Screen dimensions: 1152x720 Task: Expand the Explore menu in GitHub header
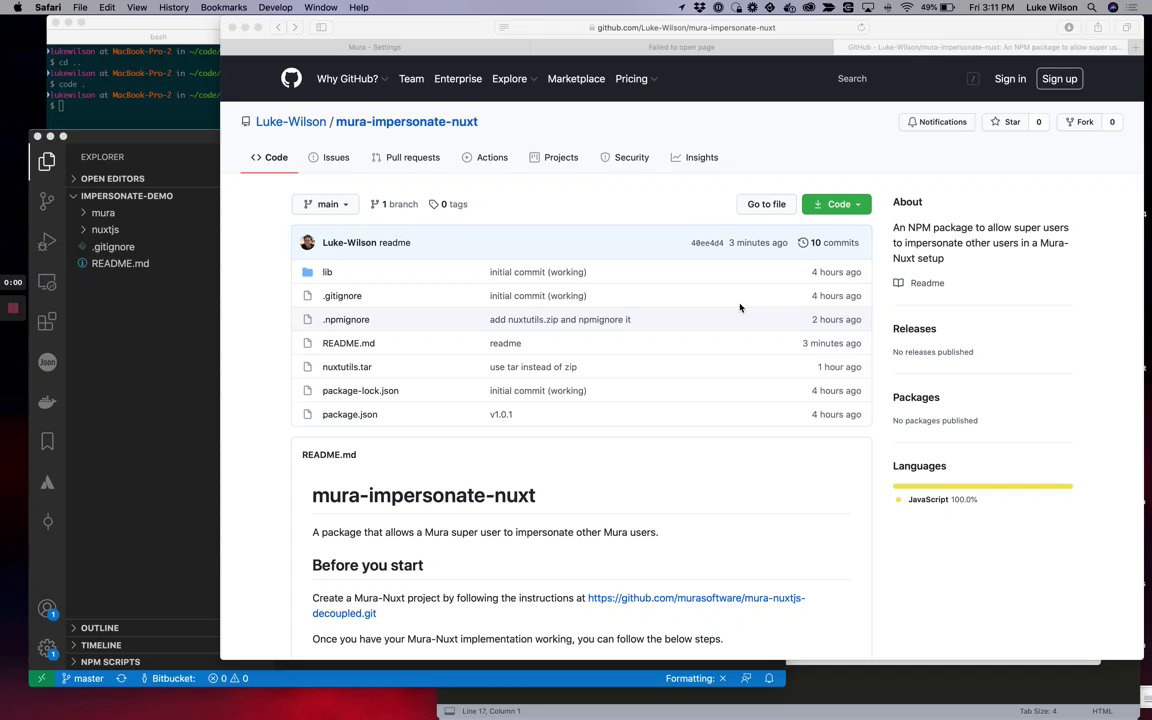tap(514, 79)
